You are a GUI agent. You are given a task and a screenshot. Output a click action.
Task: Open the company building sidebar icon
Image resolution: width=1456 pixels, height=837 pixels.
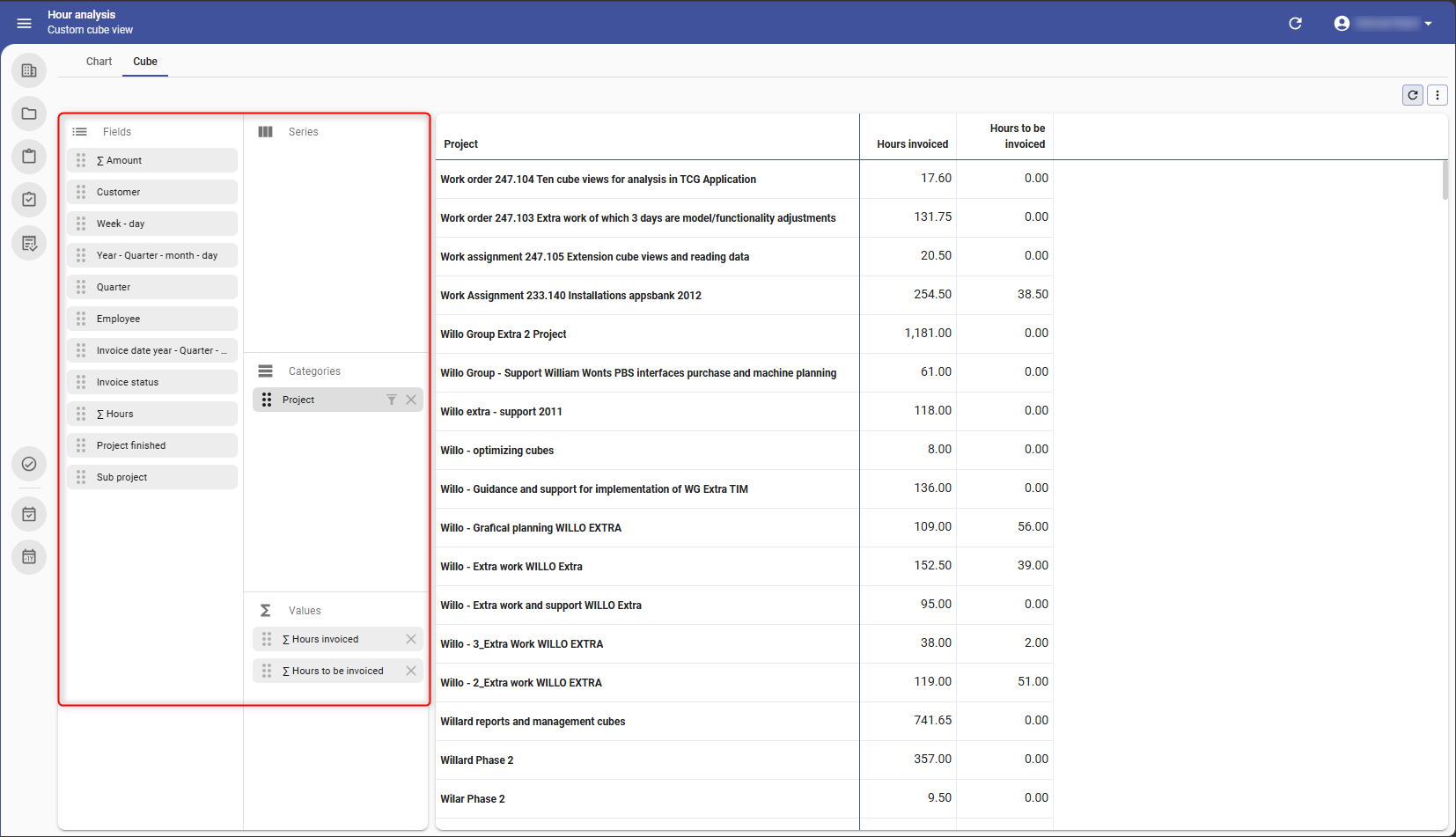pyautogui.click(x=29, y=70)
